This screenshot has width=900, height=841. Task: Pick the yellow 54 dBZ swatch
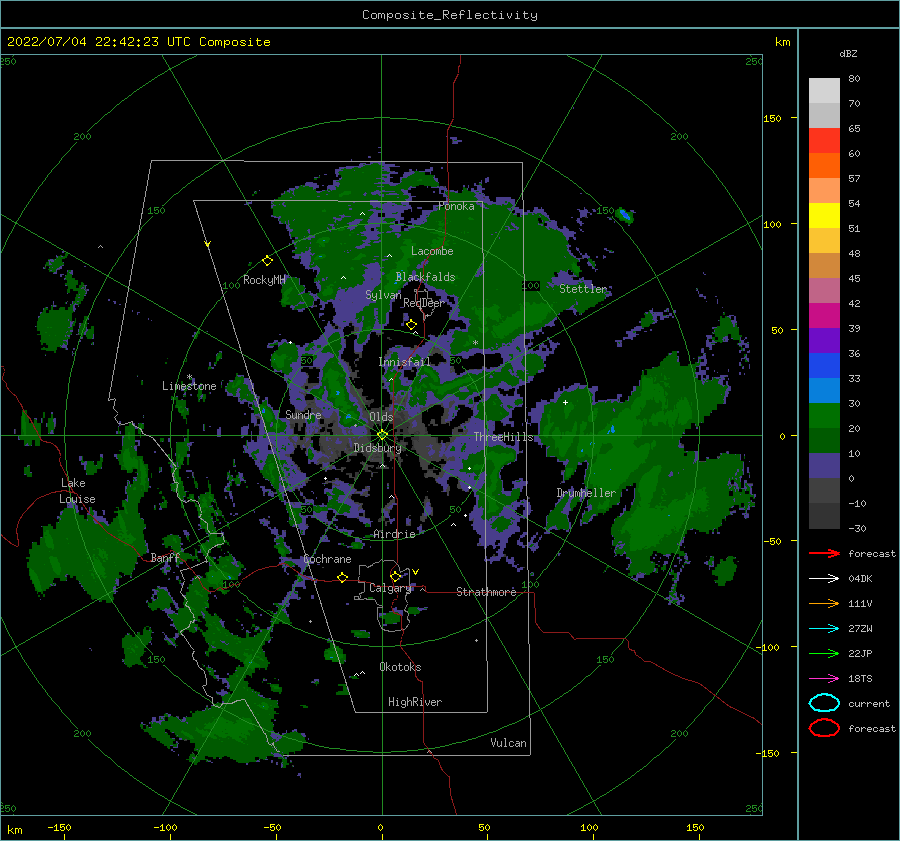pyautogui.click(x=824, y=215)
